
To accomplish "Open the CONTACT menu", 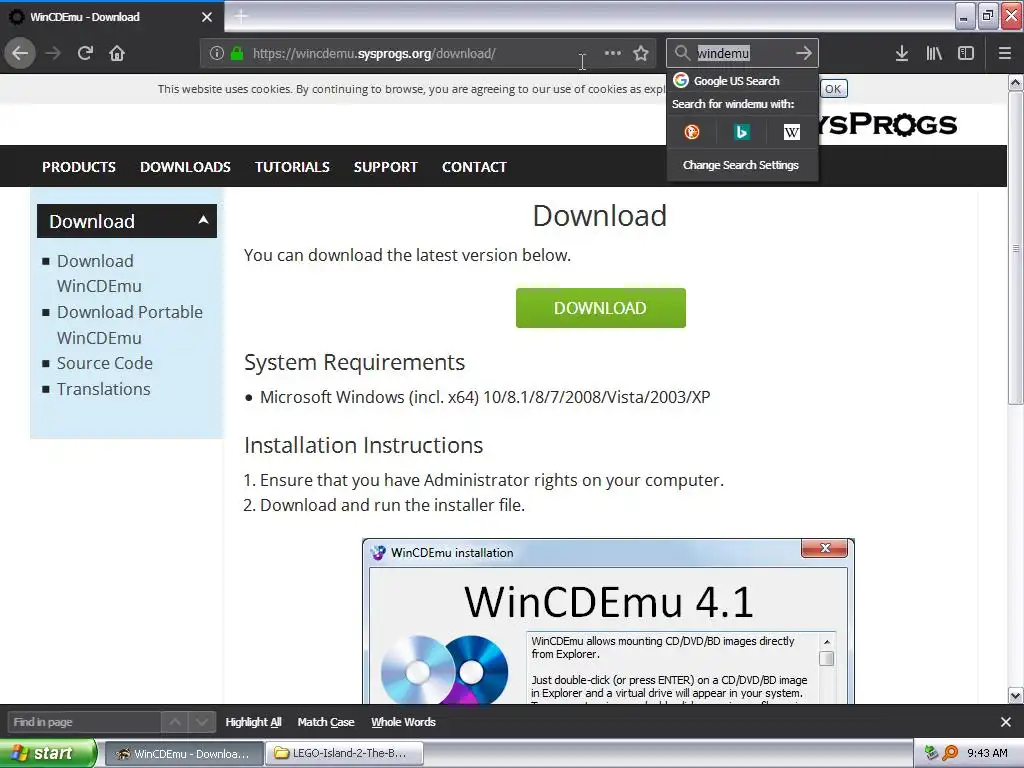I will (474, 167).
